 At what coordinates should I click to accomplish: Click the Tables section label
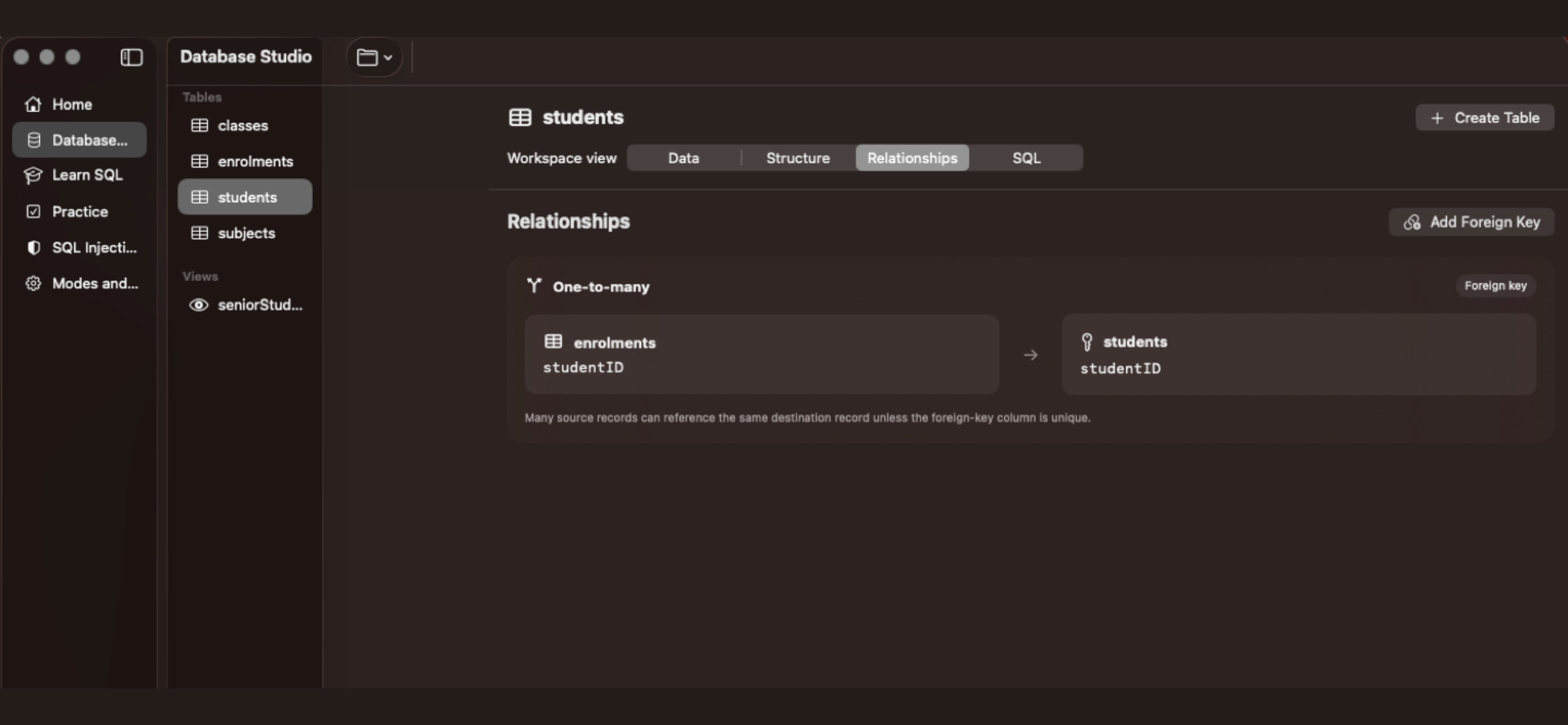tap(202, 97)
